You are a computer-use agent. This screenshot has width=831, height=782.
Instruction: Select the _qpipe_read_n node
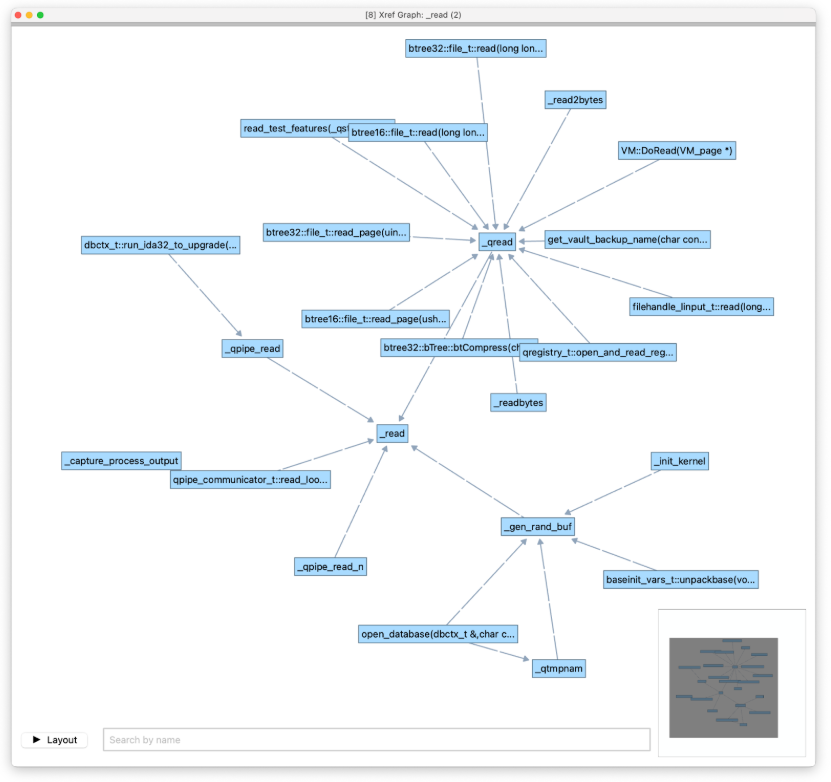point(330,565)
